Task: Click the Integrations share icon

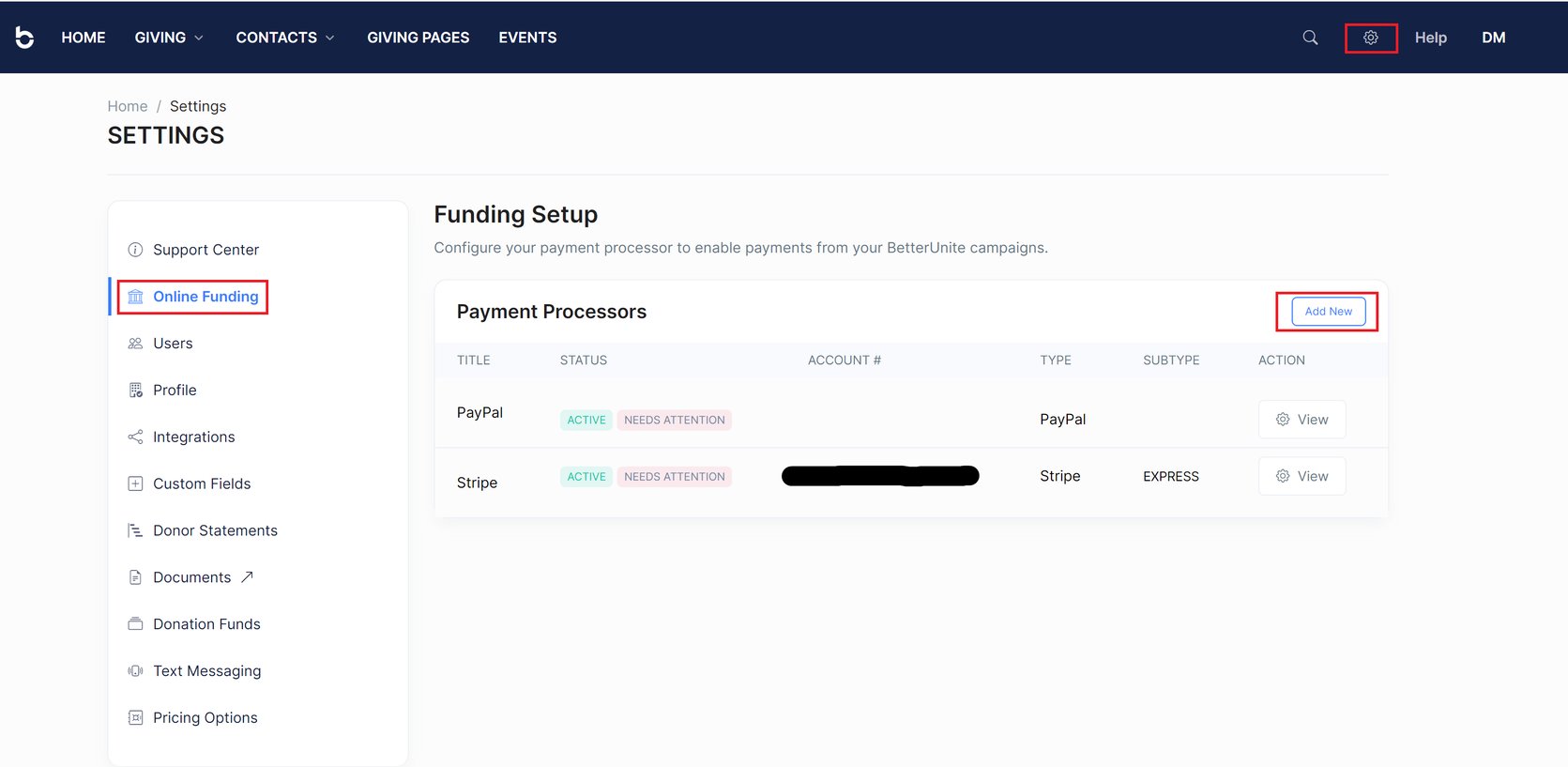Action: pos(135,437)
